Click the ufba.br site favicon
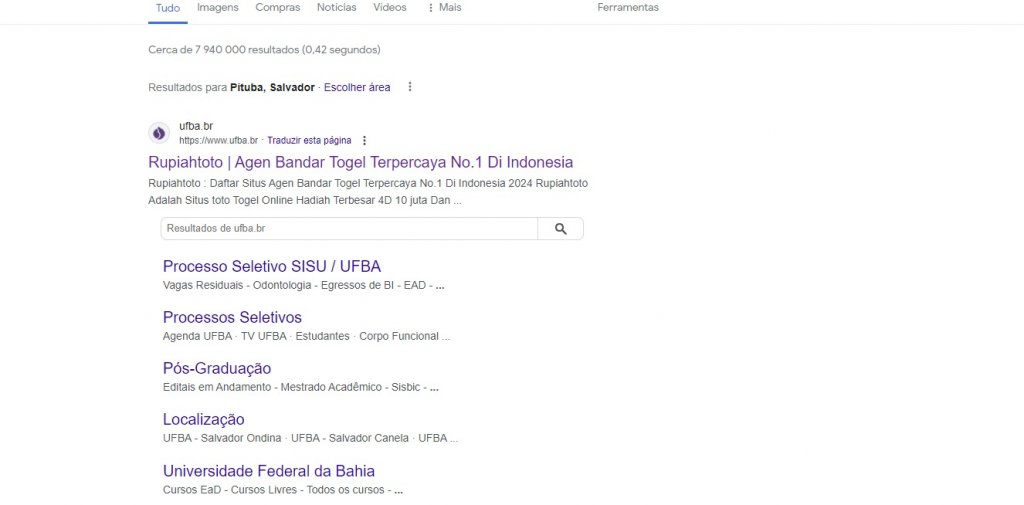The height and width of the screenshot is (505, 1024). point(159,133)
